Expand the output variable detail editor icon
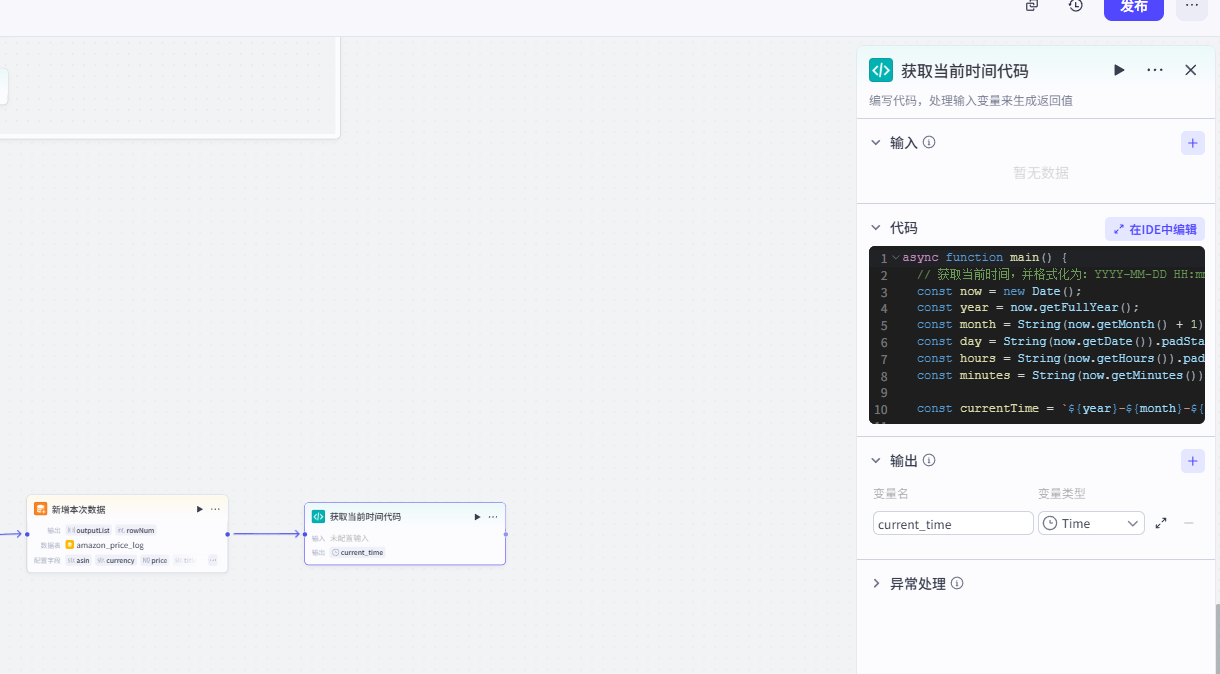The image size is (1220, 674). click(x=1161, y=523)
